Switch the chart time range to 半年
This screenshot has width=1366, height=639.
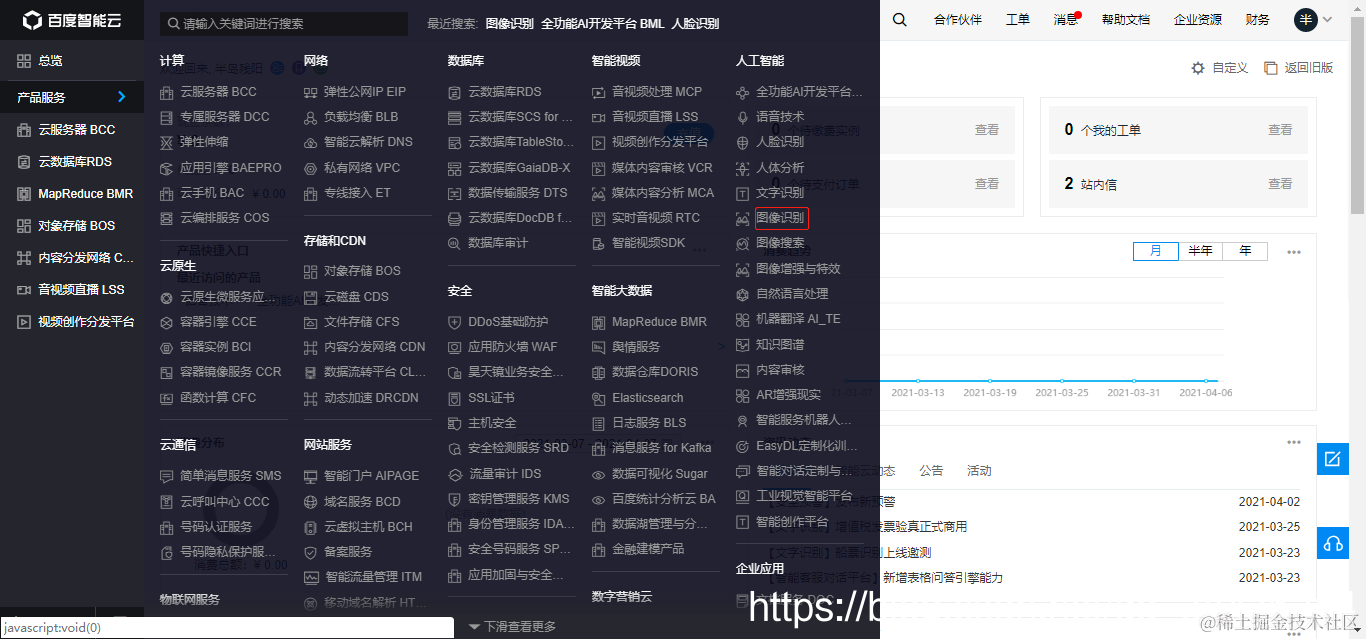pos(1200,251)
